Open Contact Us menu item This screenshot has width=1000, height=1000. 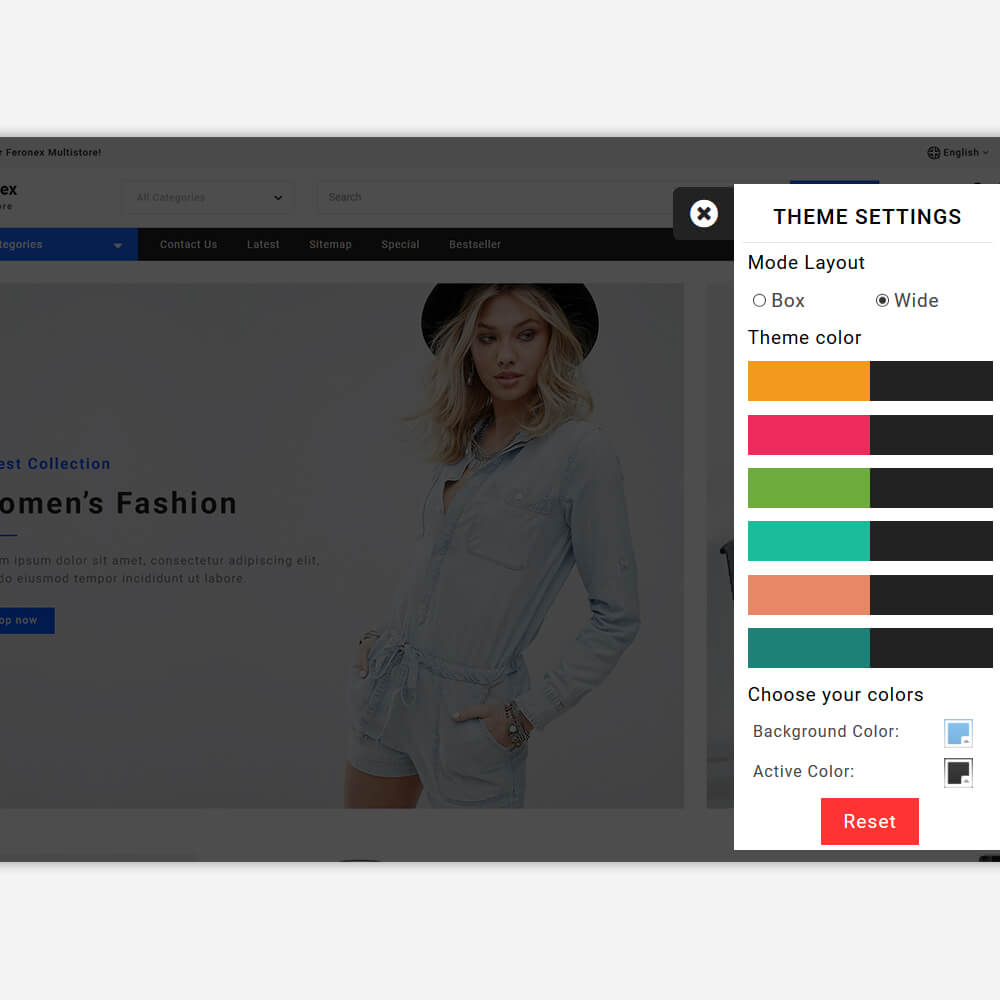(x=188, y=245)
